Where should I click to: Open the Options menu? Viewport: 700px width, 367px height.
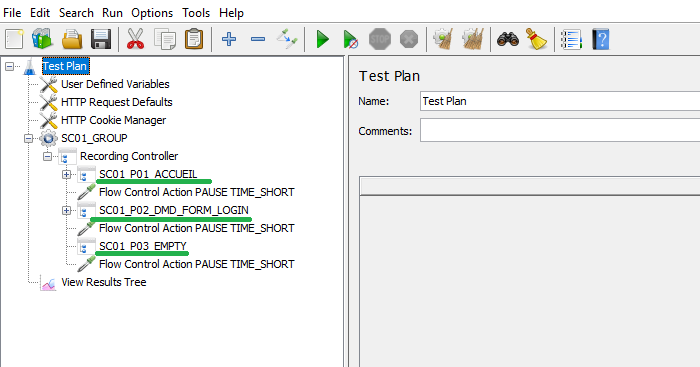click(x=152, y=13)
